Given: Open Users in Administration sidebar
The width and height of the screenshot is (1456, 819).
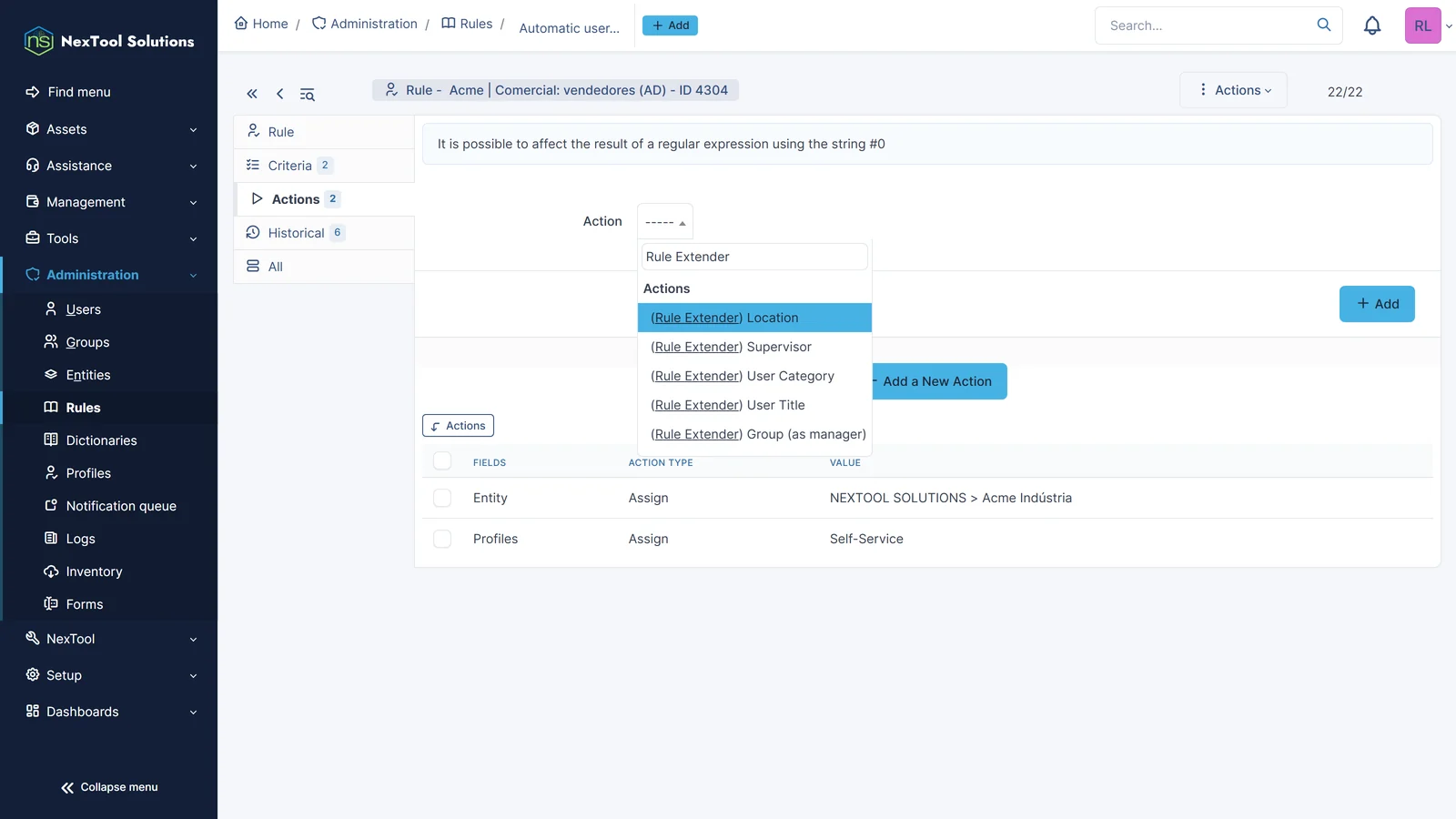Looking at the screenshot, I should tap(83, 309).
